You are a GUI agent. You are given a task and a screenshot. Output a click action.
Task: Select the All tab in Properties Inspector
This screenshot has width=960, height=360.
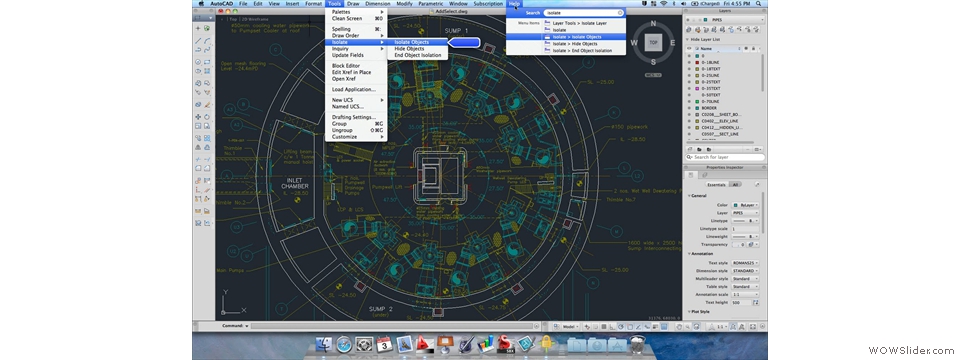735,184
